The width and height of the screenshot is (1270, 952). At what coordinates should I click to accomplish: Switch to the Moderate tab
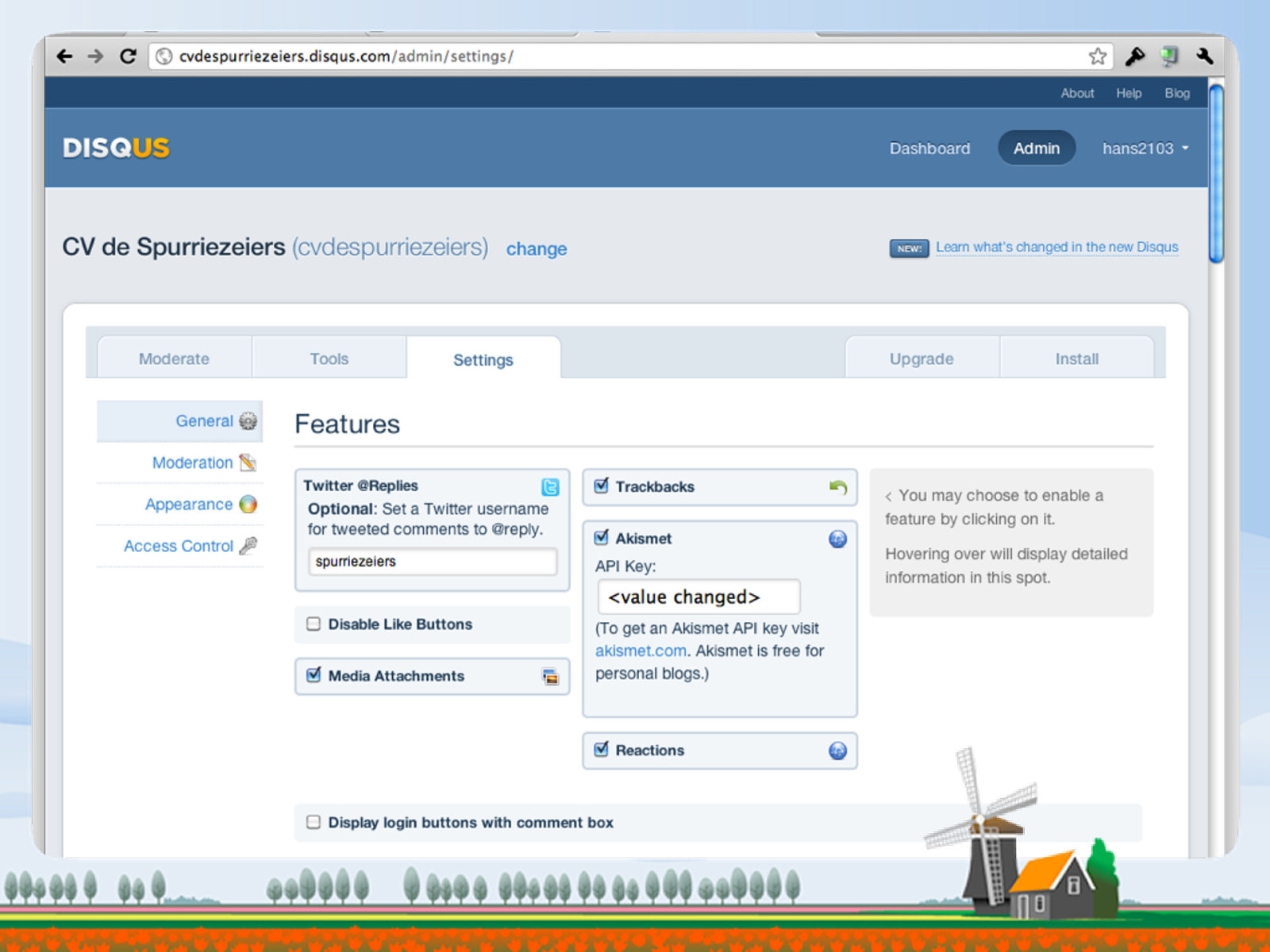pyautogui.click(x=174, y=359)
